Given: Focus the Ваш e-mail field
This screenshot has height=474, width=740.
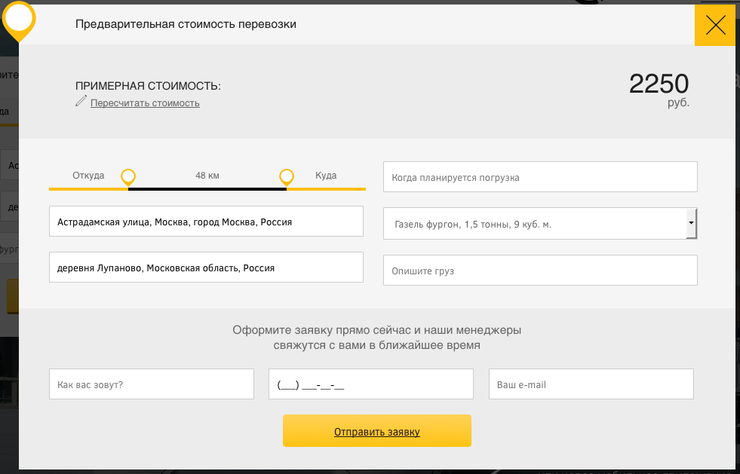Looking at the screenshot, I should [x=591, y=384].
